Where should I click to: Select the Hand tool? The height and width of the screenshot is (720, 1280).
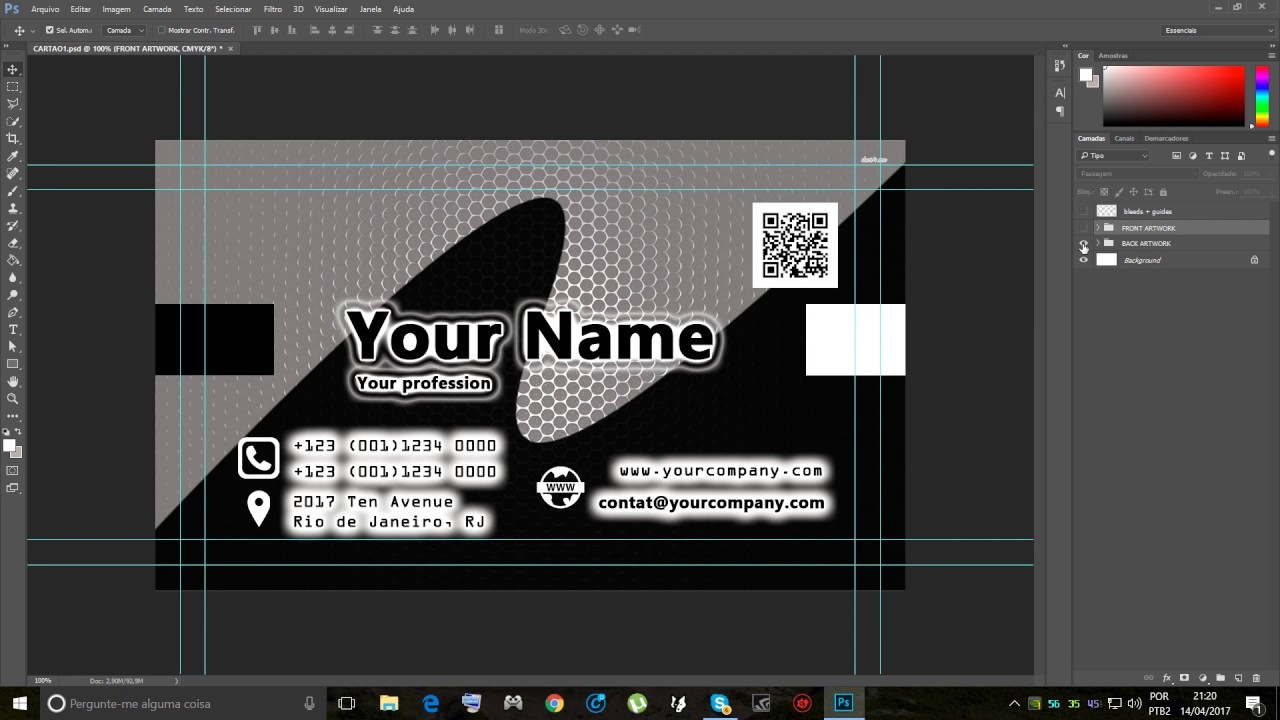click(x=13, y=381)
